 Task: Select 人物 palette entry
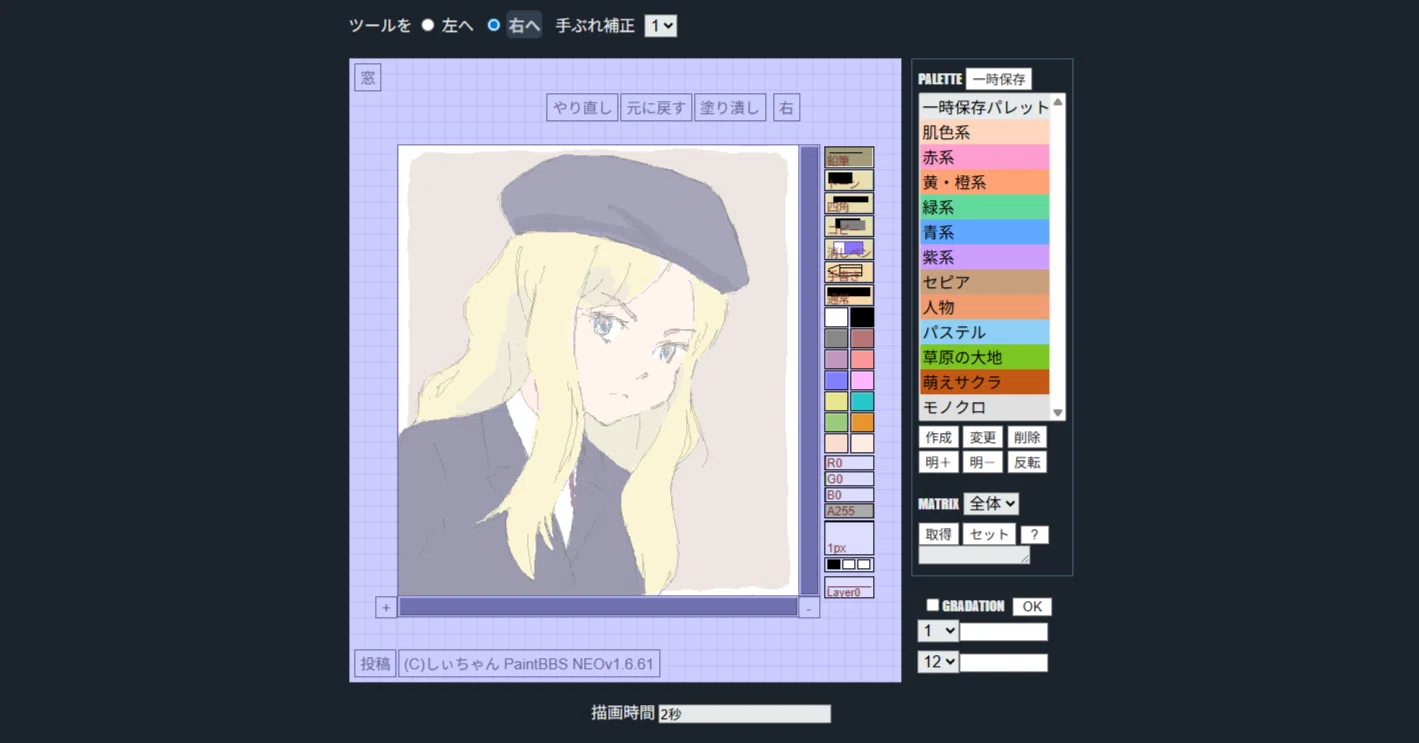point(985,307)
